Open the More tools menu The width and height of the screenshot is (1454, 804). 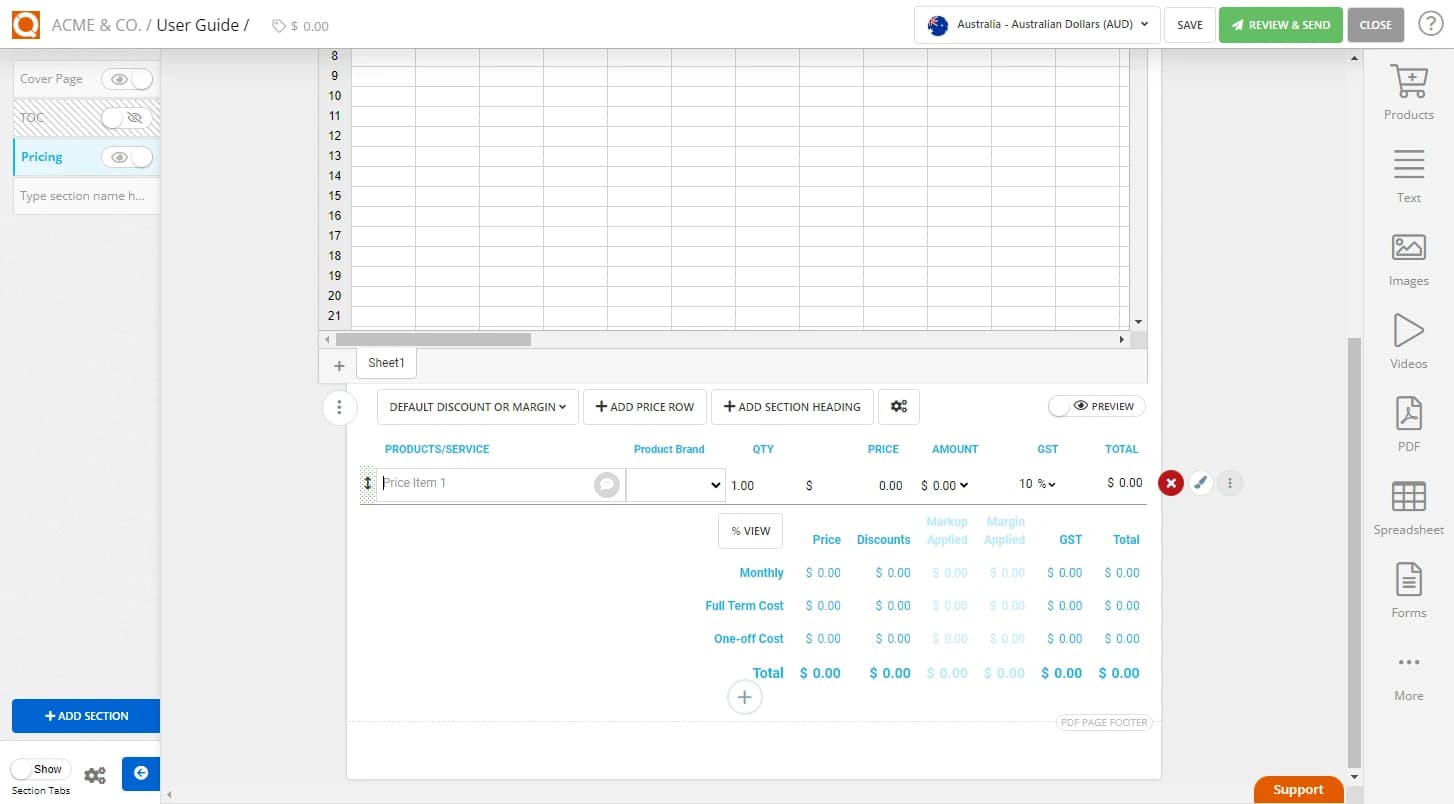1408,673
